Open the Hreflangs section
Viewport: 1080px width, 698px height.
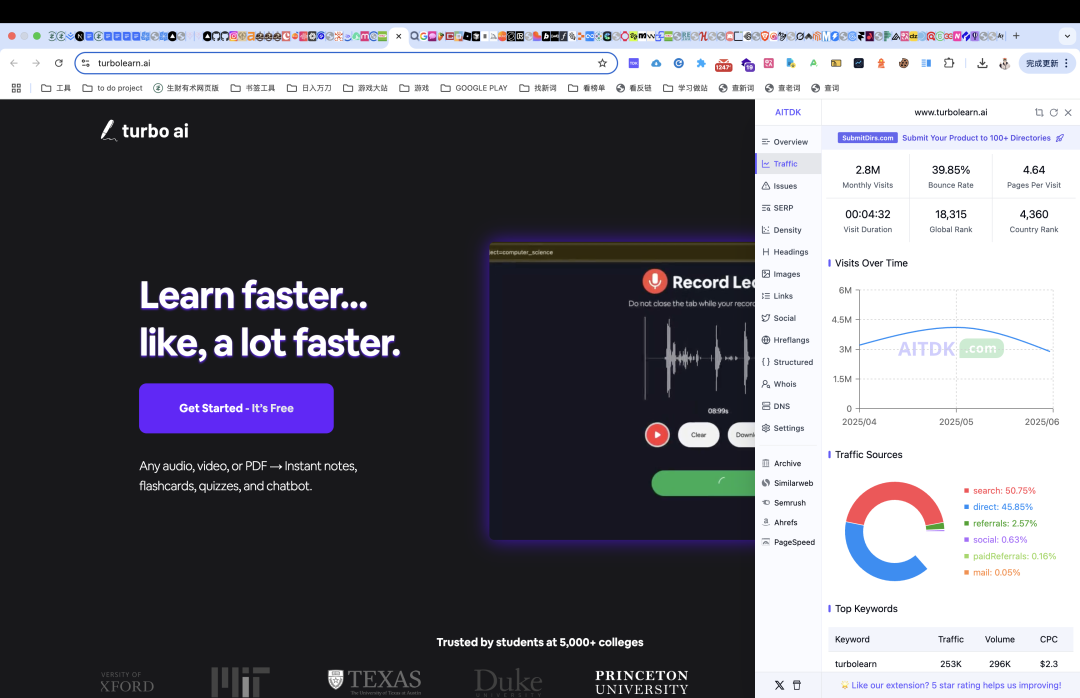[785, 340]
